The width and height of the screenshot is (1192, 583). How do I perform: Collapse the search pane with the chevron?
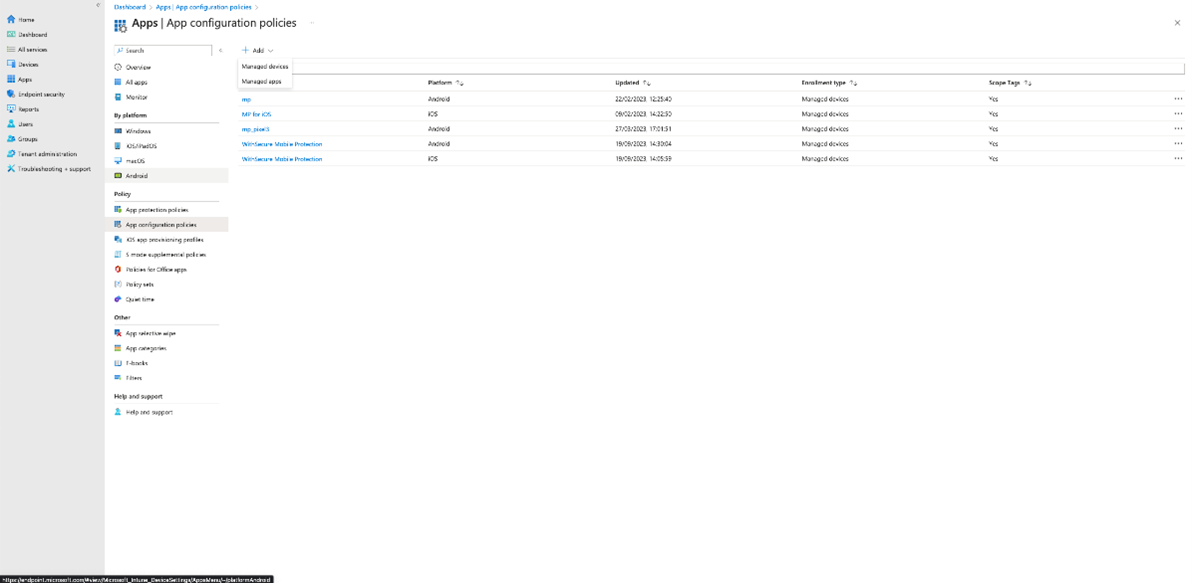point(220,49)
